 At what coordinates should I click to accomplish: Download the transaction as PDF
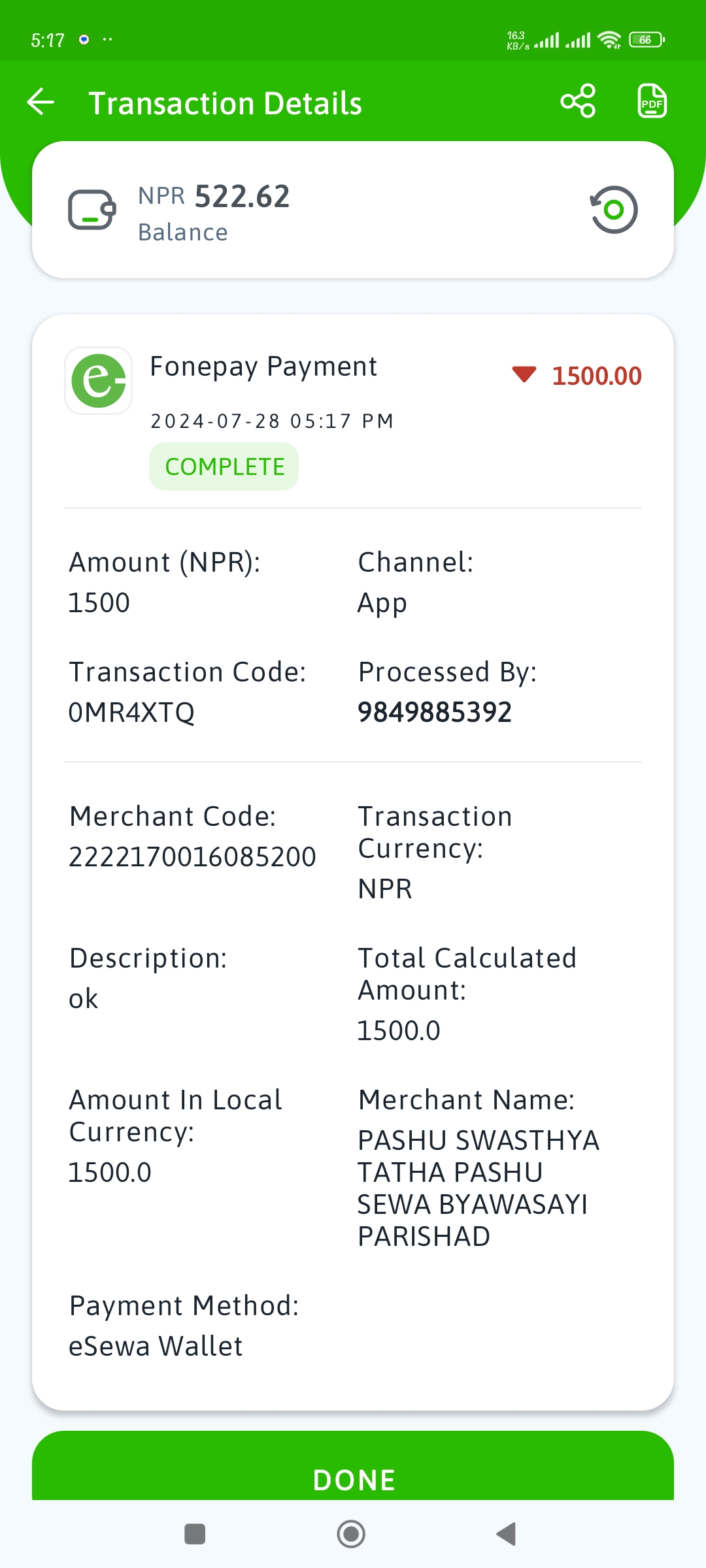click(652, 101)
